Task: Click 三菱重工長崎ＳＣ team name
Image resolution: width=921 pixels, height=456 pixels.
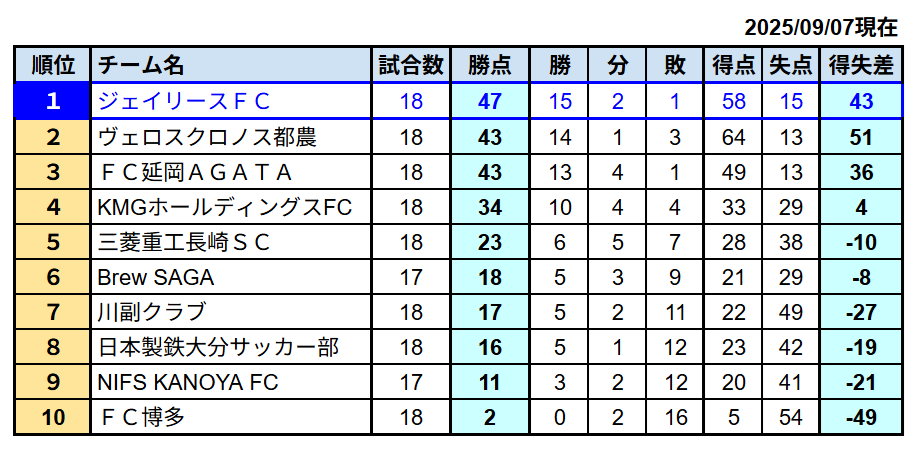Action: 183,242
